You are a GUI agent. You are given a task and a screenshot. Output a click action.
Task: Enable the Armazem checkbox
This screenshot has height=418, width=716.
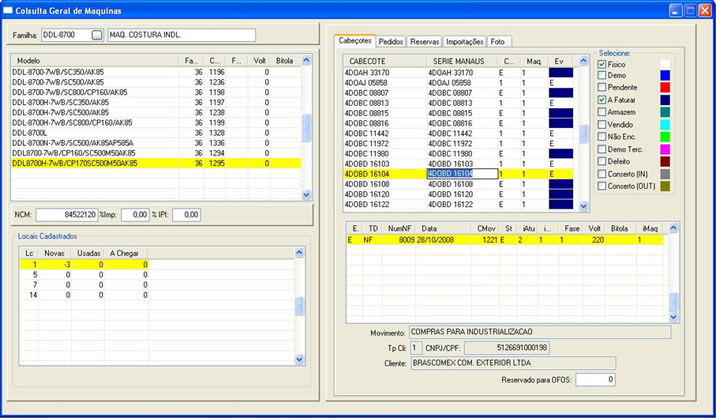[602, 112]
